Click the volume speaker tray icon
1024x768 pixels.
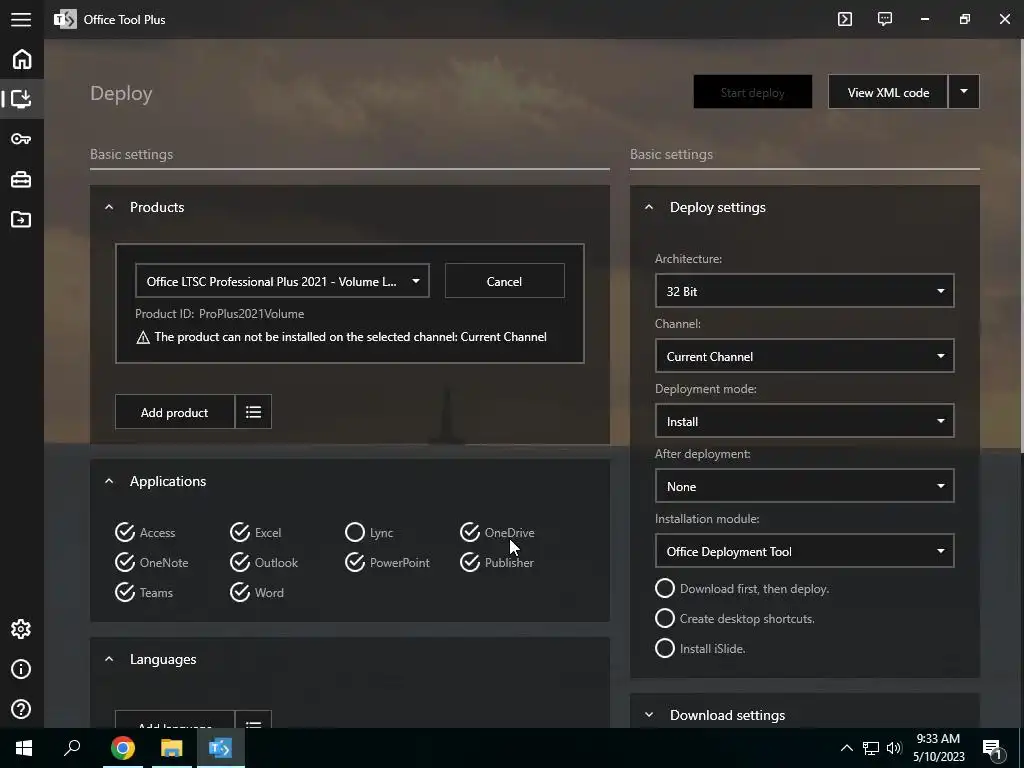tap(894, 748)
